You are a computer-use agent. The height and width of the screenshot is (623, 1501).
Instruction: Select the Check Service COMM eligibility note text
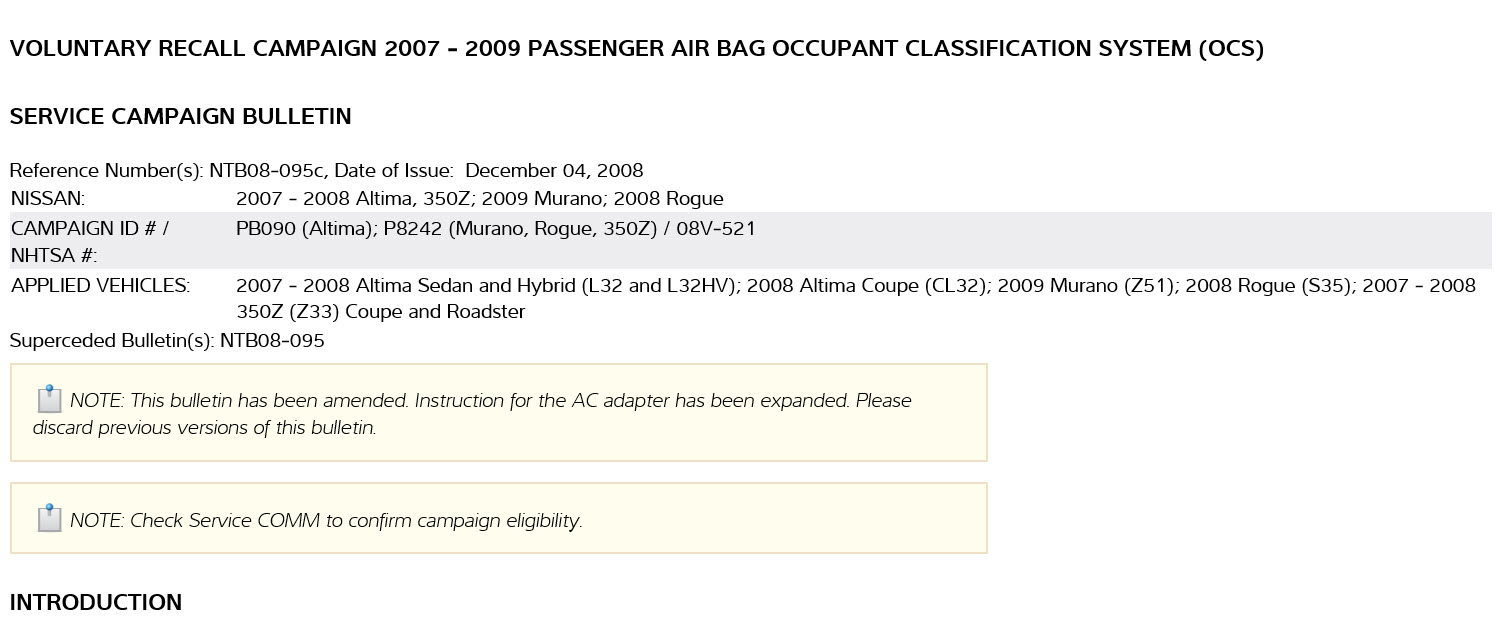tap(326, 520)
